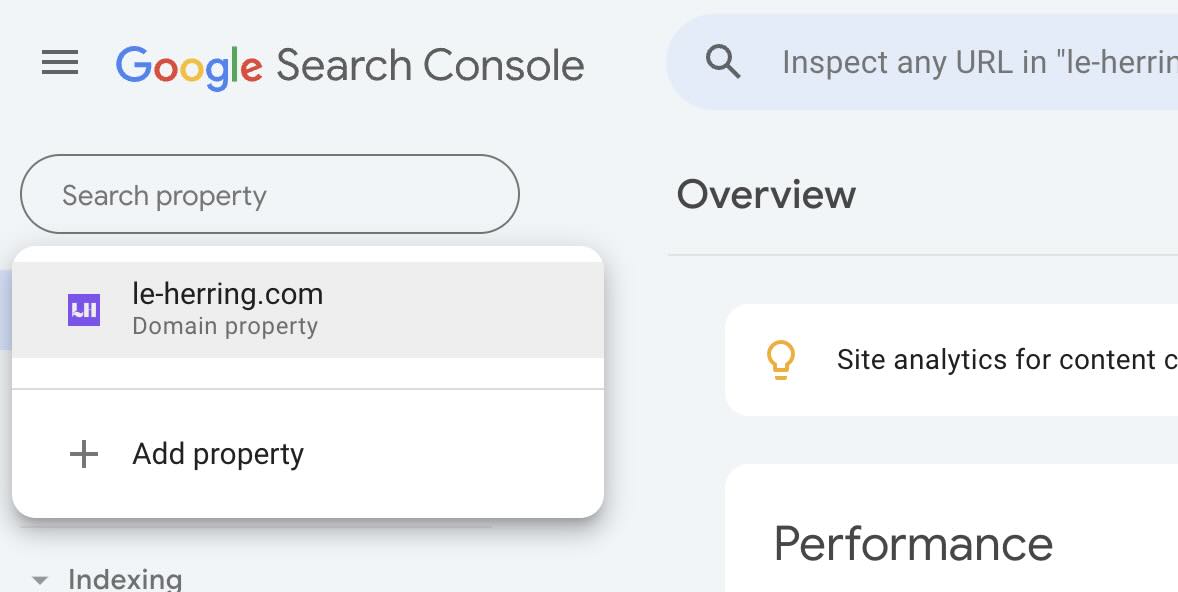The height and width of the screenshot is (592, 1178).
Task: Choose the Add property option
Action: (x=308, y=454)
